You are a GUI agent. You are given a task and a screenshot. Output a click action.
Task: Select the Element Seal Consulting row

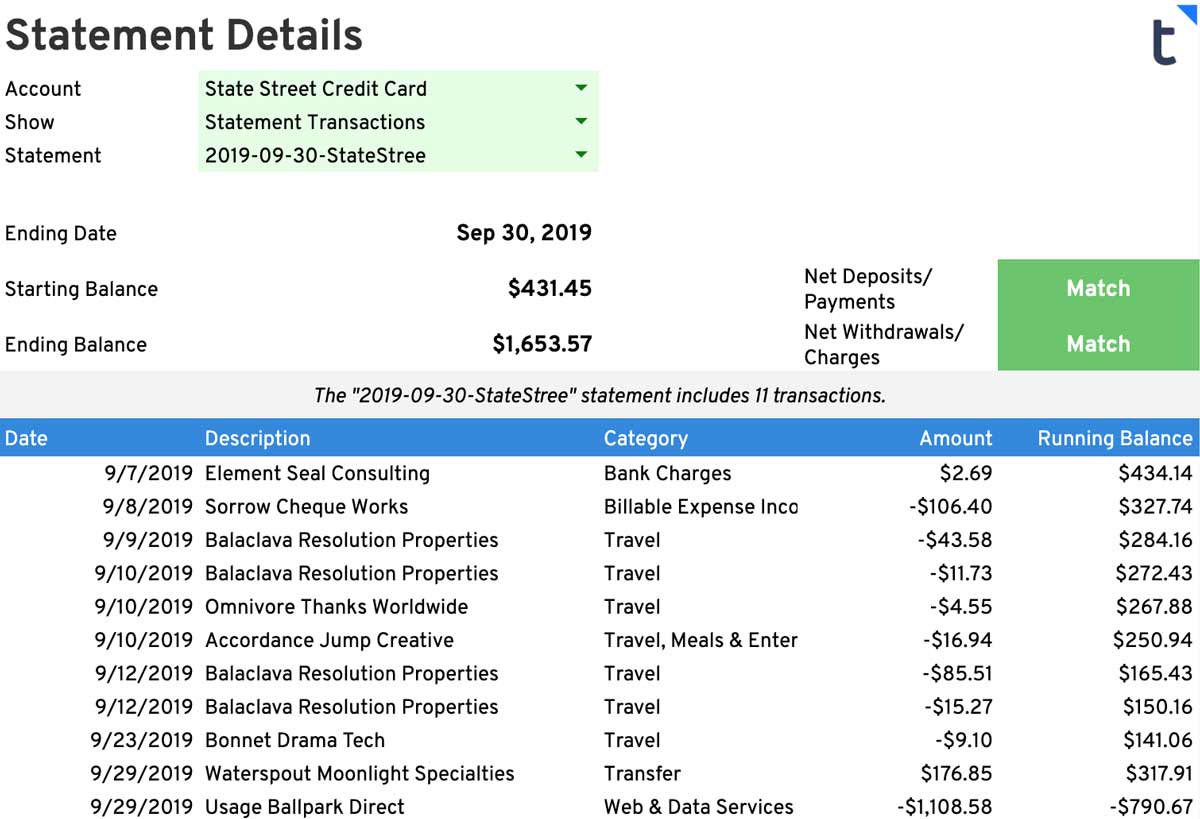[600, 473]
